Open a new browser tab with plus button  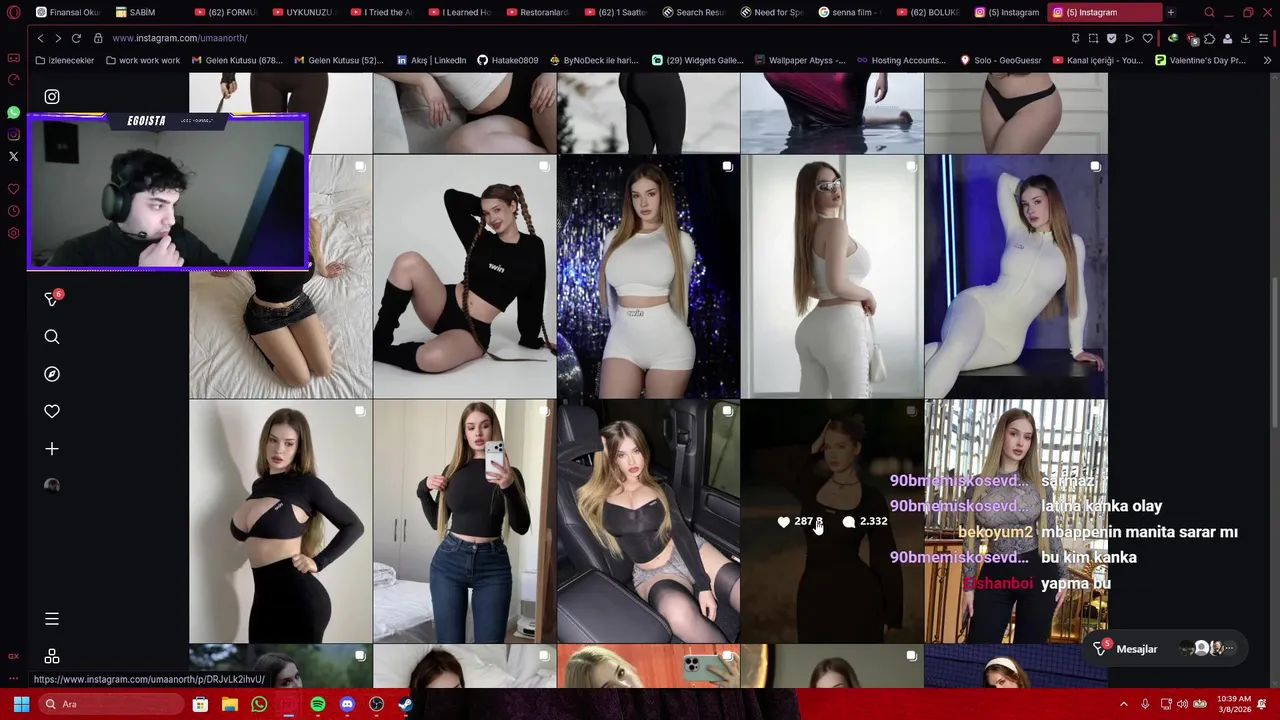[1171, 12]
